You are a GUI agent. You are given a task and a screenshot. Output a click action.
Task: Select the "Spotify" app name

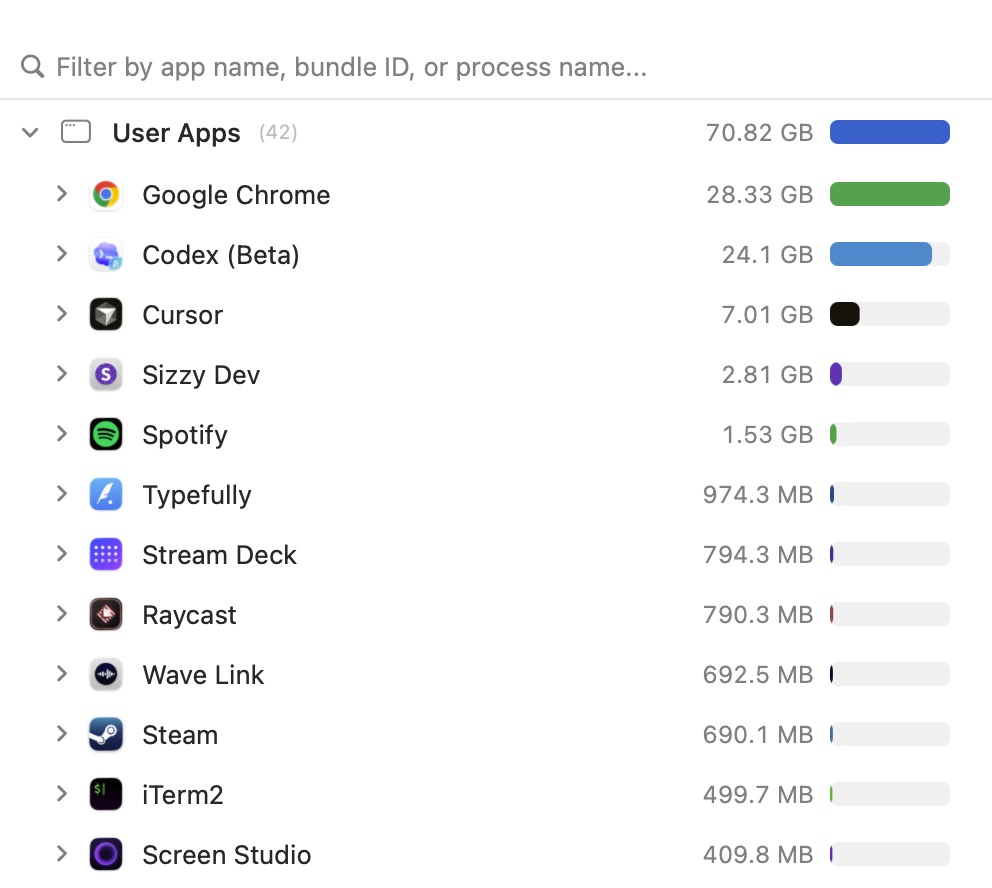click(x=185, y=435)
